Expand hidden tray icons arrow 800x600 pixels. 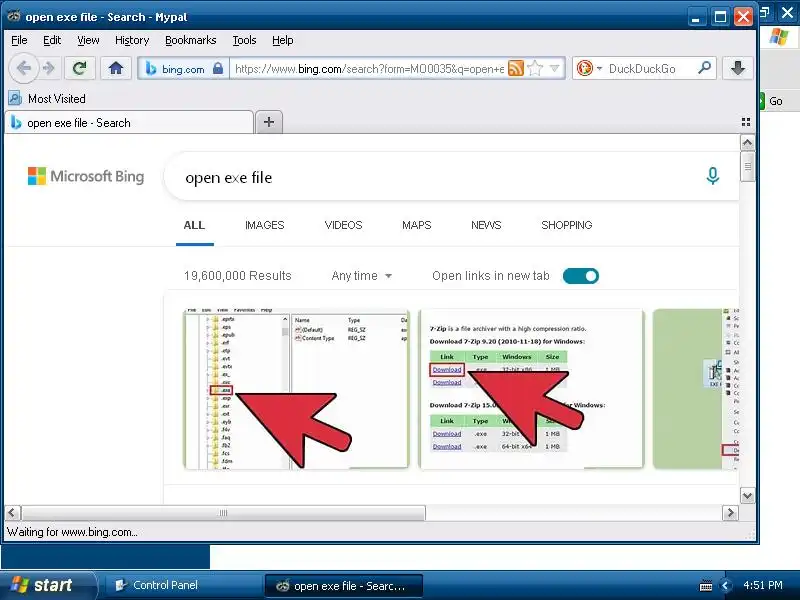(725, 586)
